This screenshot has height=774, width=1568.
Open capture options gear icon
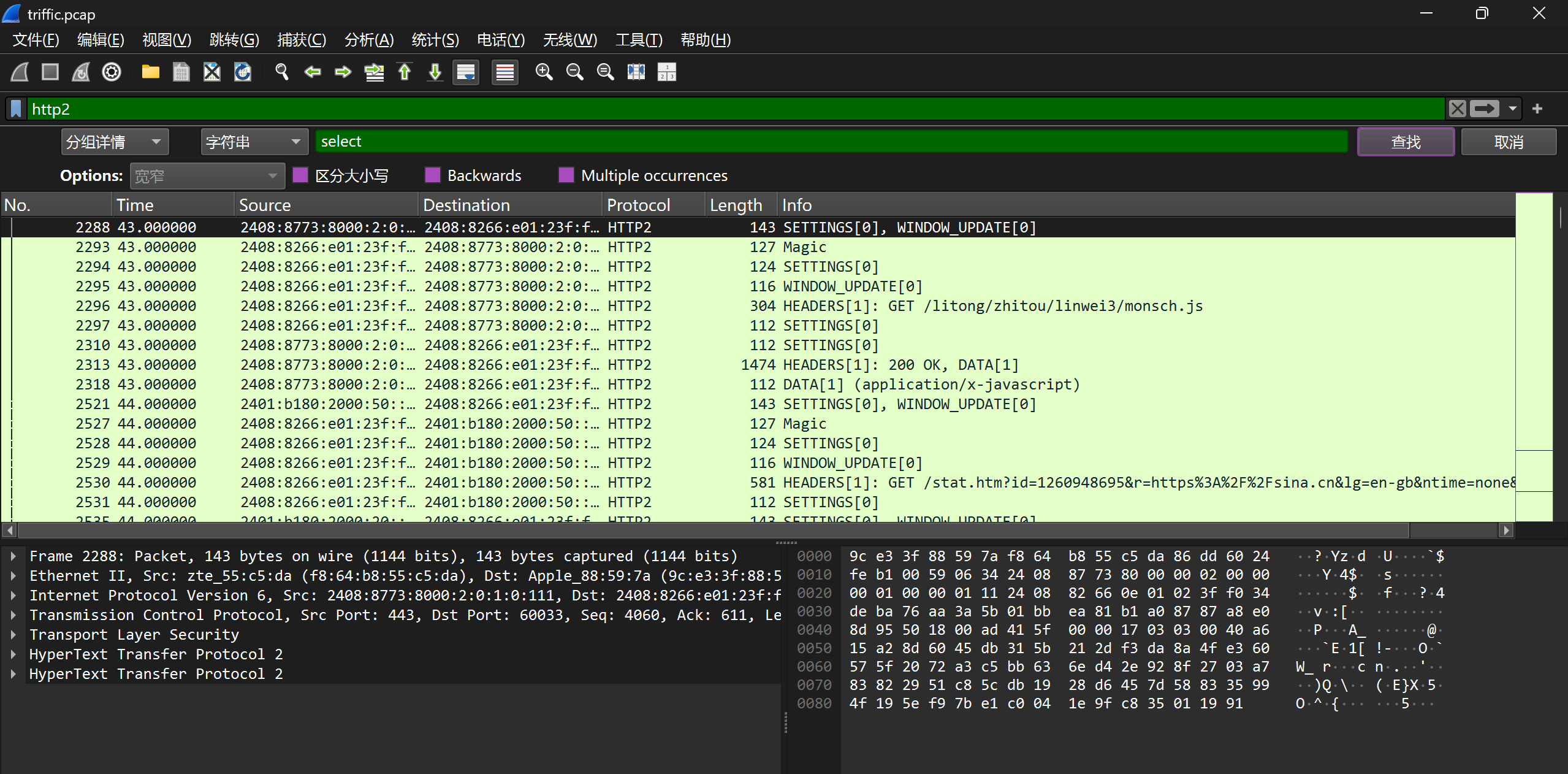[112, 72]
